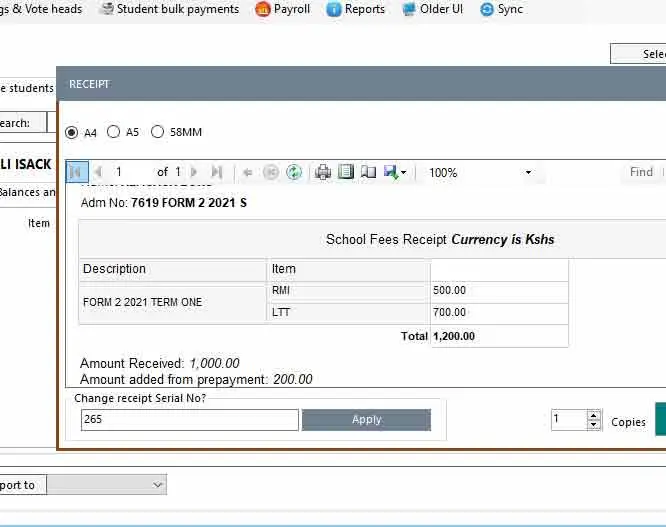Click the receipt serial number field

pos(190,420)
